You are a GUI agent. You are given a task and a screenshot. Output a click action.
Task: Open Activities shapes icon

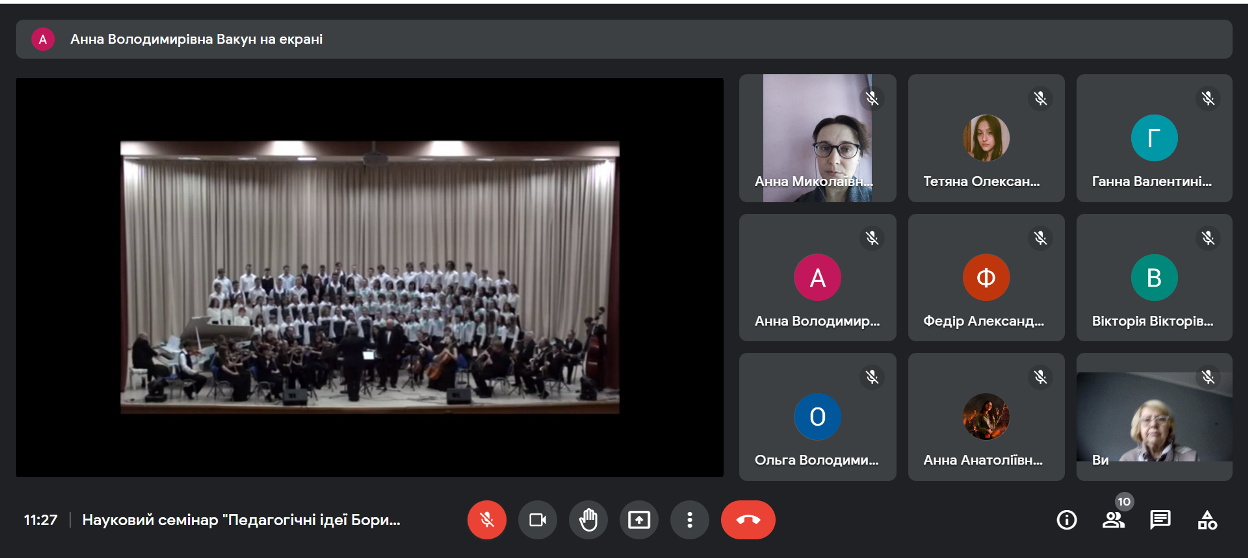pyautogui.click(x=1208, y=520)
